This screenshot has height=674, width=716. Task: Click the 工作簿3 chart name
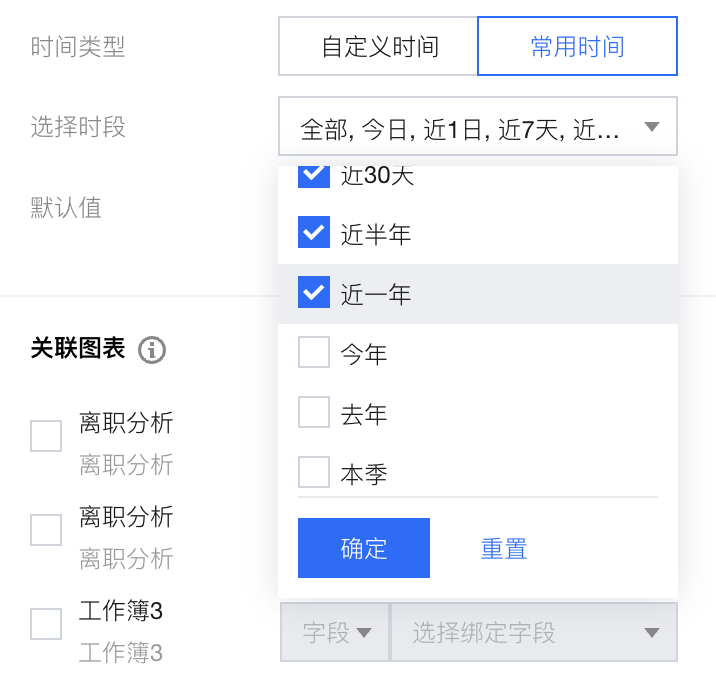point(121,611)
